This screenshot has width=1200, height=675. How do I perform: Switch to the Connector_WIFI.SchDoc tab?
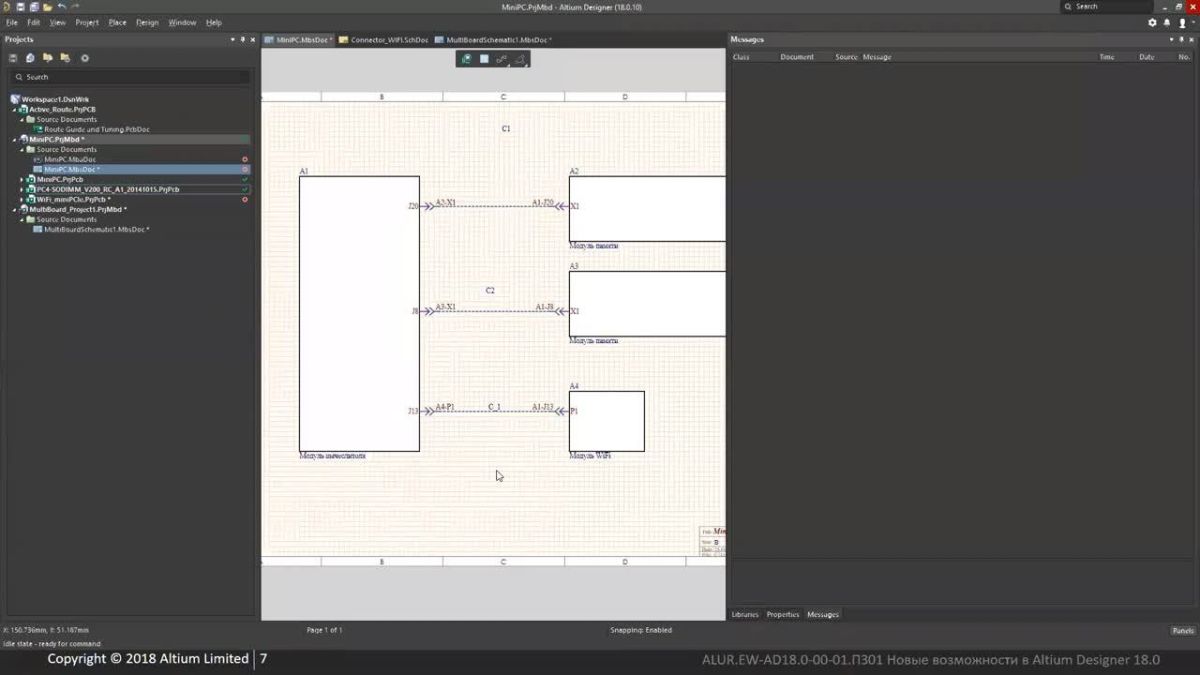[384, 40]
